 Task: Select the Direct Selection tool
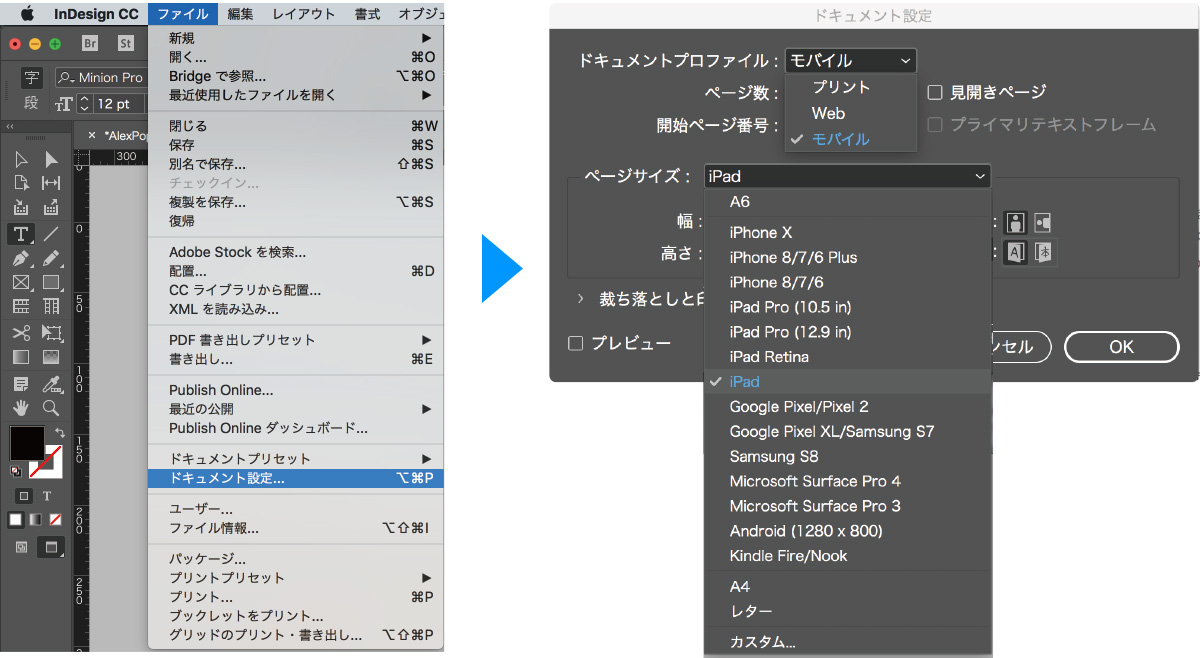[x=51, y=160]
